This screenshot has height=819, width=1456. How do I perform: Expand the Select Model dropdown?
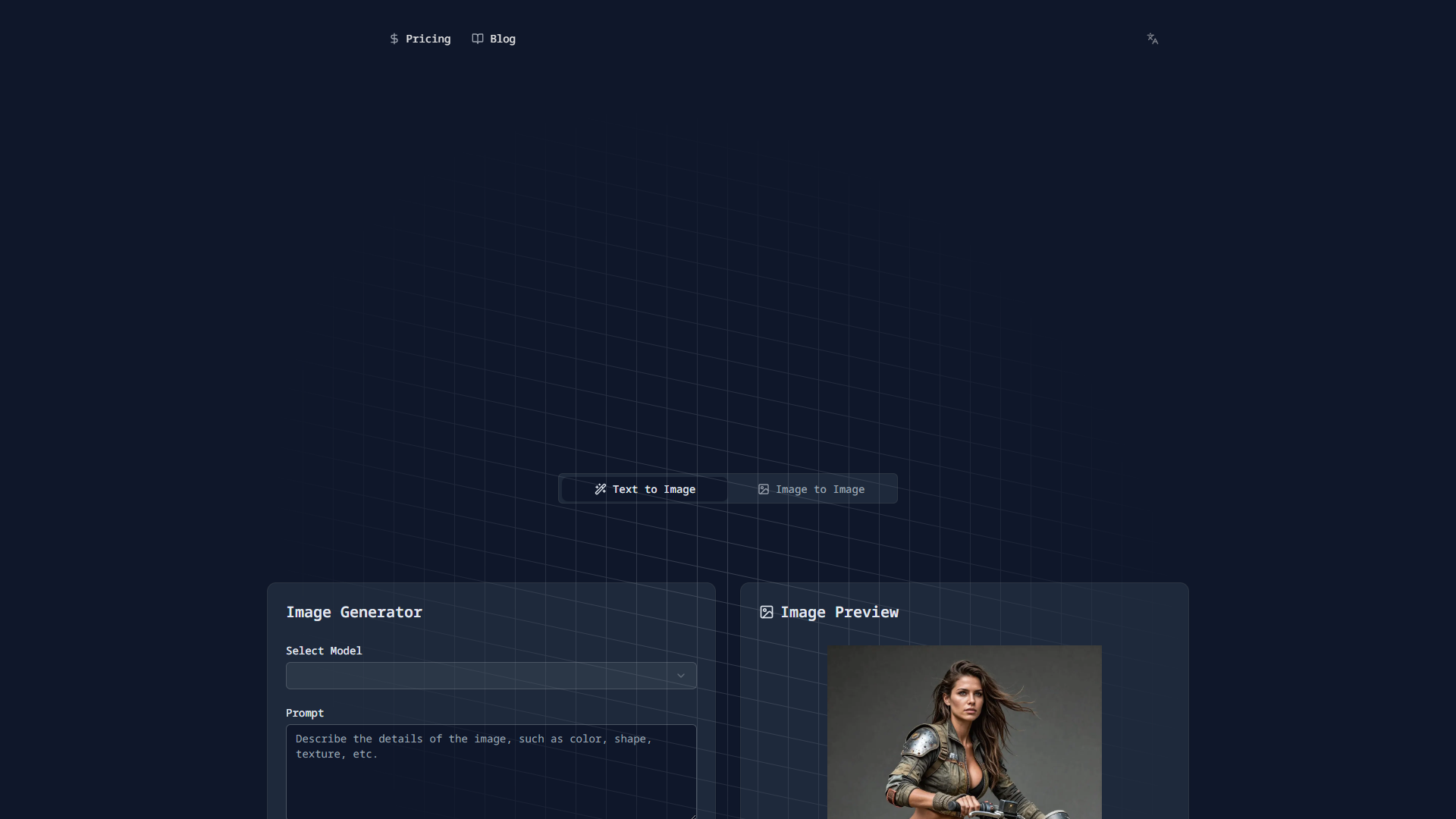(491, 676)
